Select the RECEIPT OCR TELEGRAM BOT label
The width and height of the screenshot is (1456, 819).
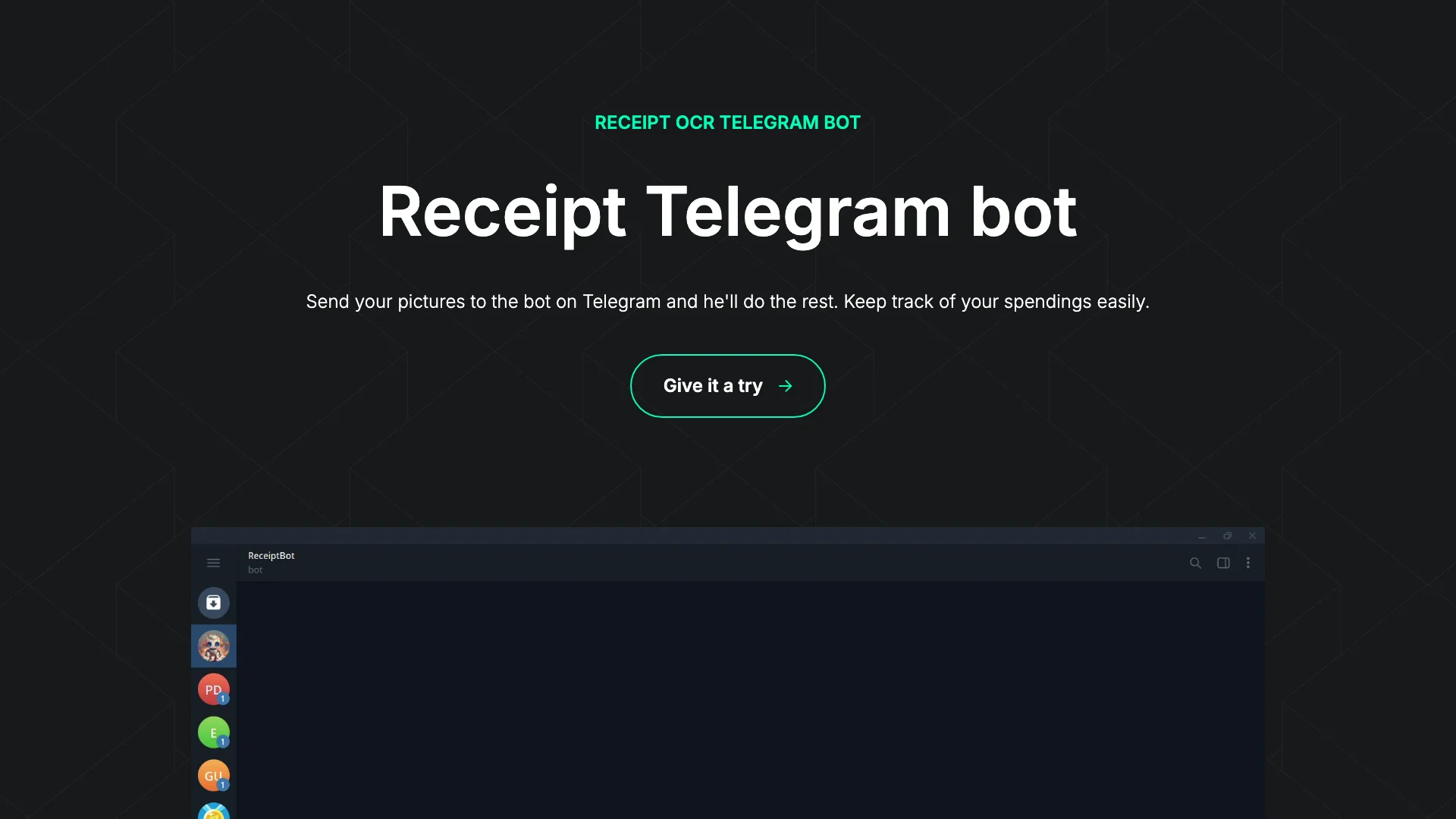727,122
